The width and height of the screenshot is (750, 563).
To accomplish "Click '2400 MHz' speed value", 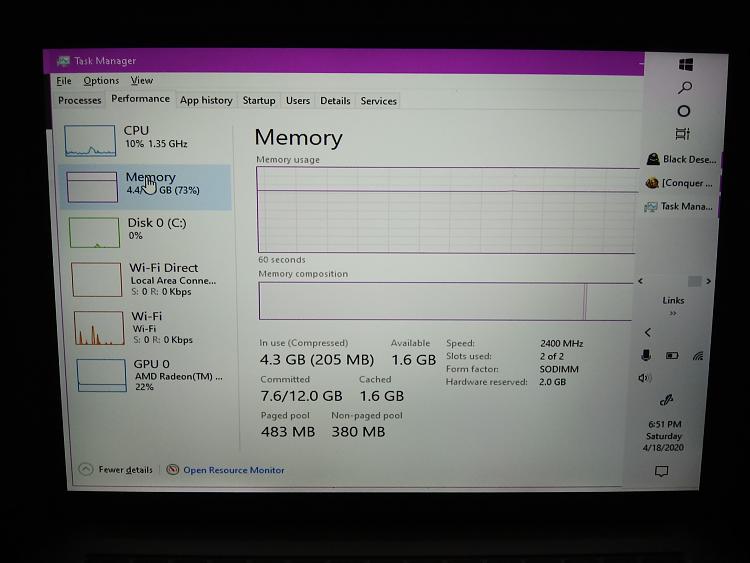I will [562, 343].
